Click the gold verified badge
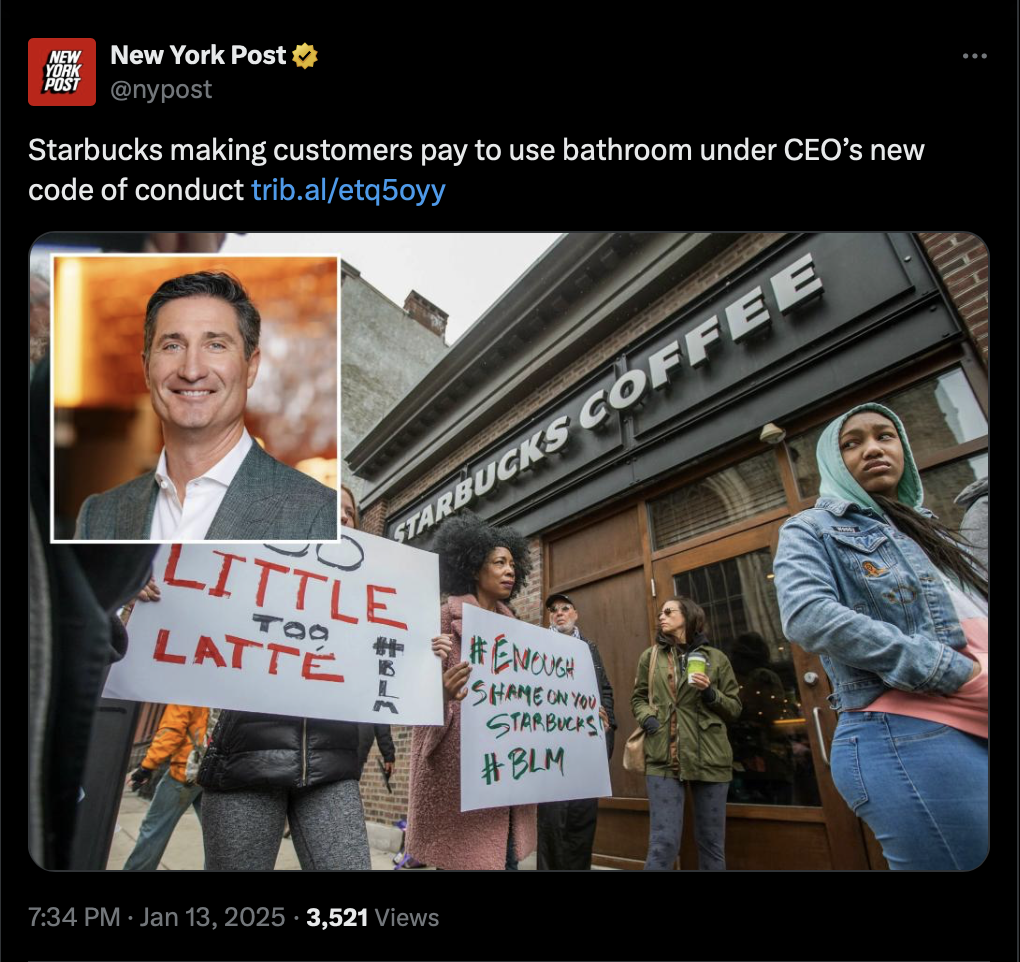This screenshot has height=962, width=1020. 304,56
